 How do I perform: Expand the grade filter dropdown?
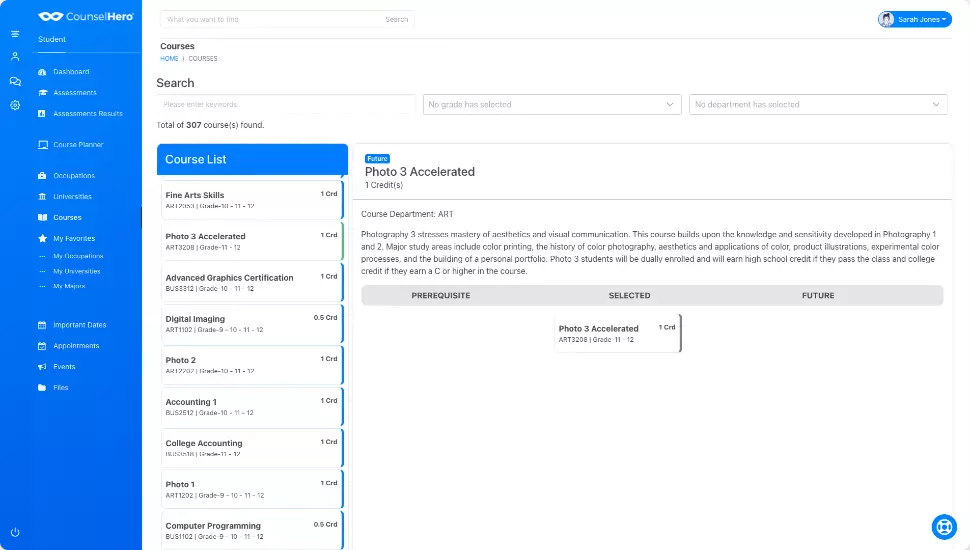[x=552, y=104]
